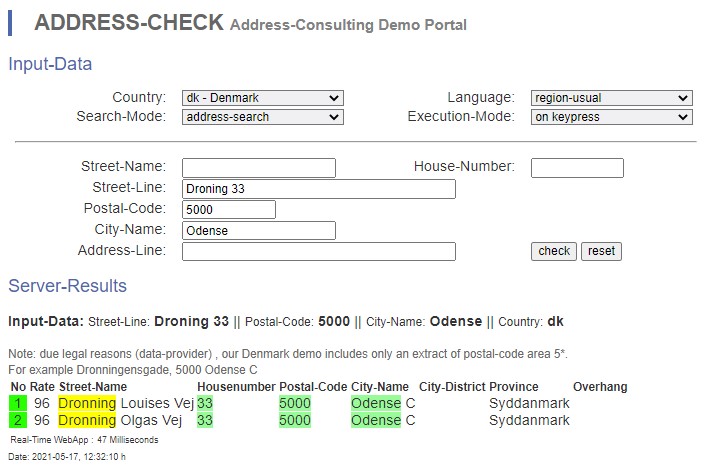This screenshot has width=704, height=473.
Task: Select result number 2 green cell
Action: point(17,421)
